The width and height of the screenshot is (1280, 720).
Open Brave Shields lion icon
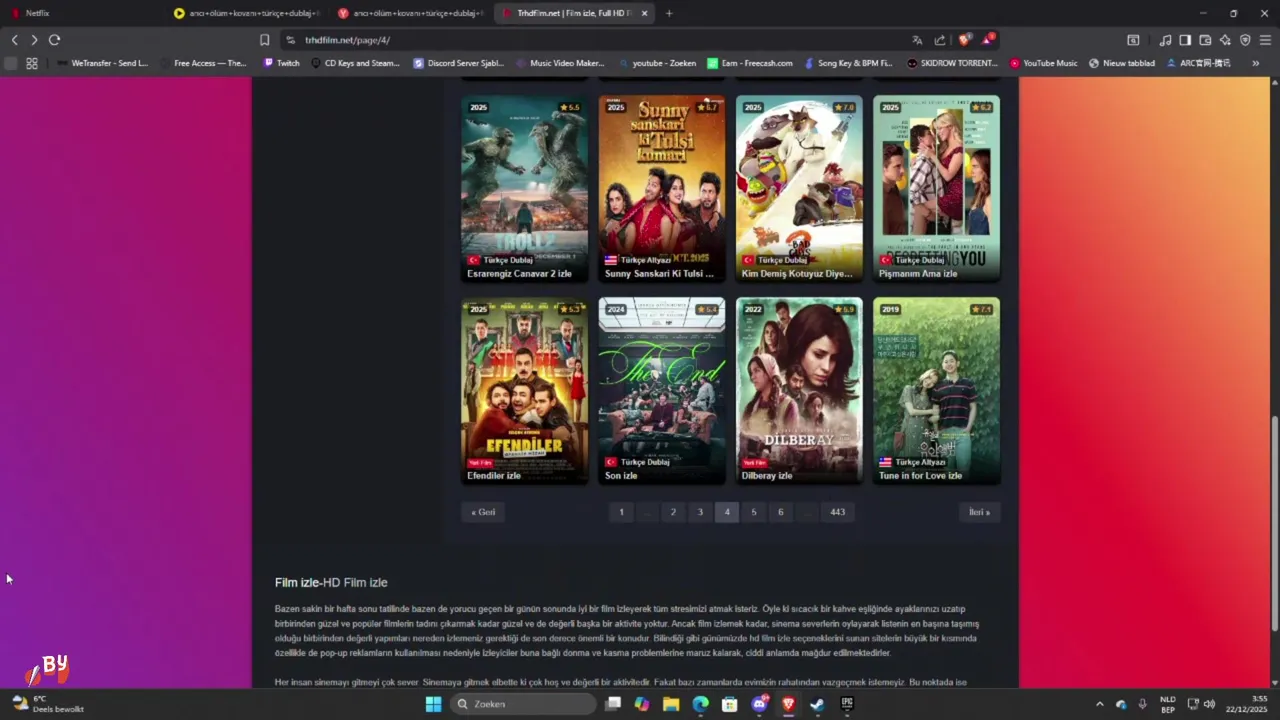coord(964,40)
